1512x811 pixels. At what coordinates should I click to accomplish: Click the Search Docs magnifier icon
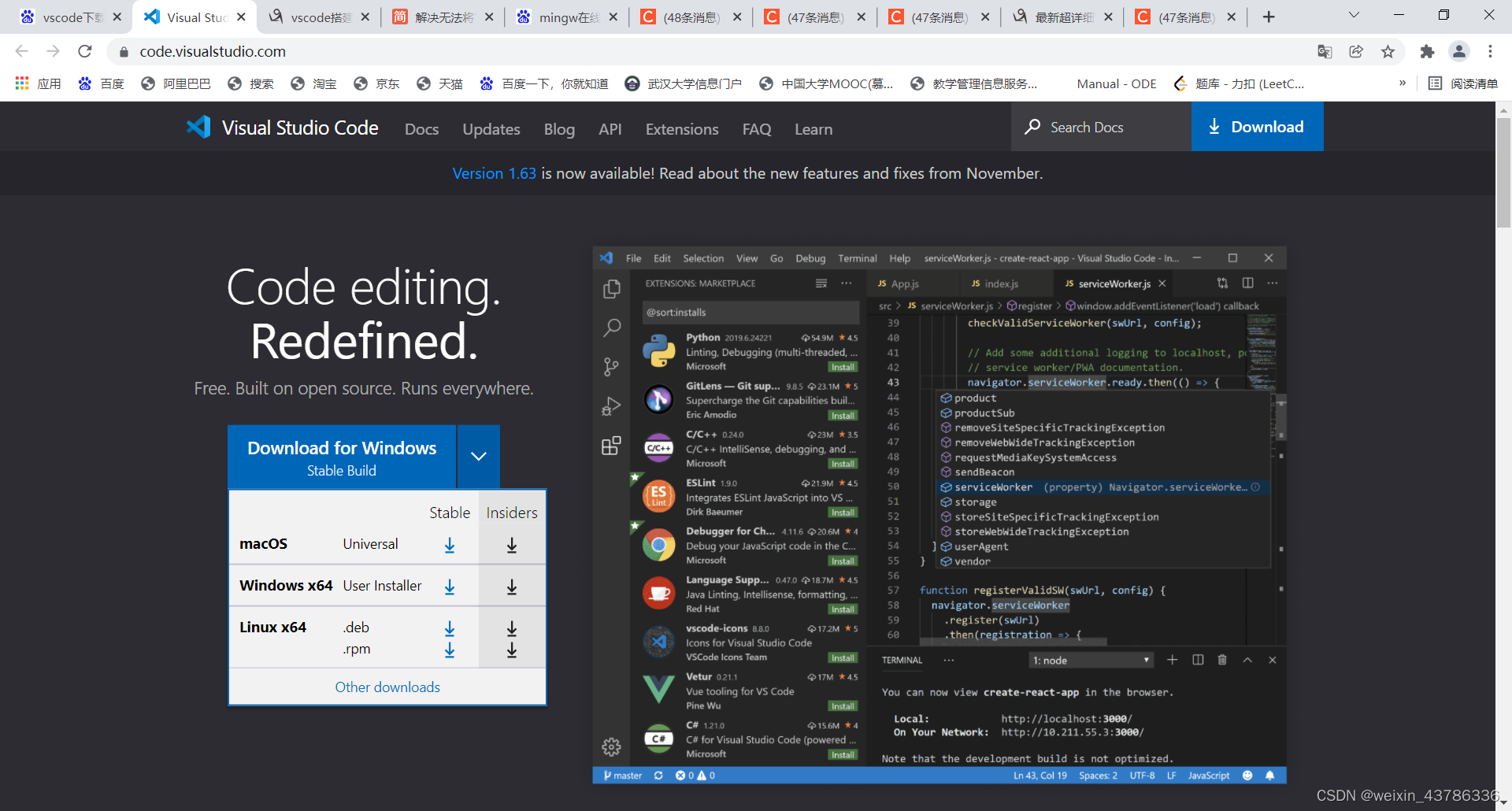click(x=1032, y=127)
